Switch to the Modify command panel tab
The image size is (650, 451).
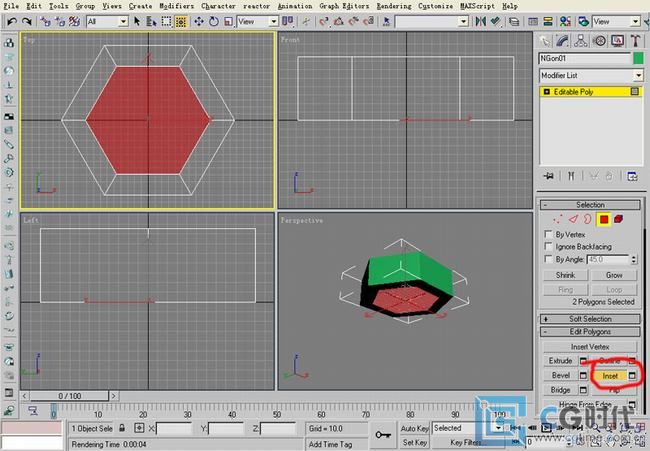coord(563,41)
